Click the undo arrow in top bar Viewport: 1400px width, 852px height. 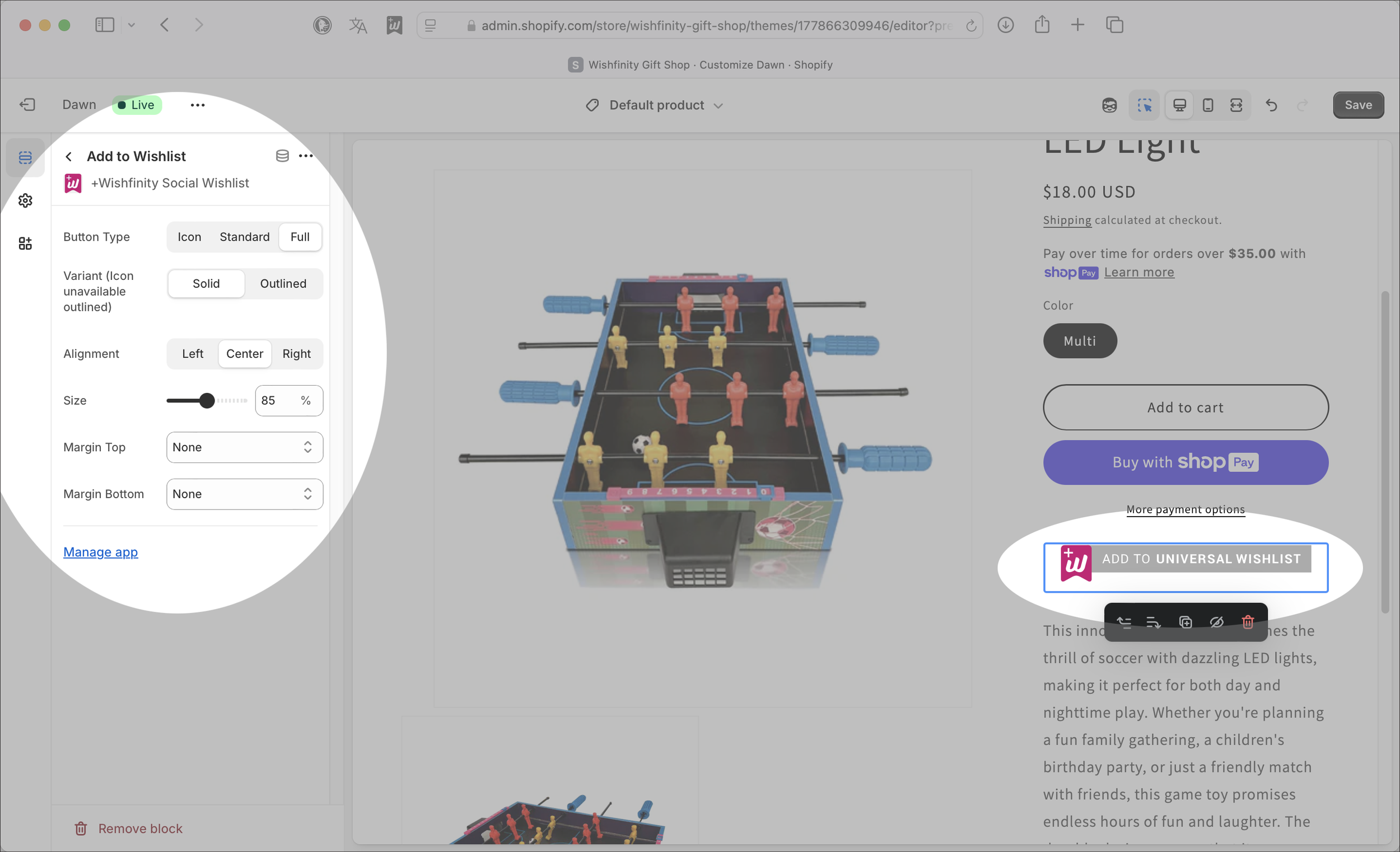coord(1272,105)
